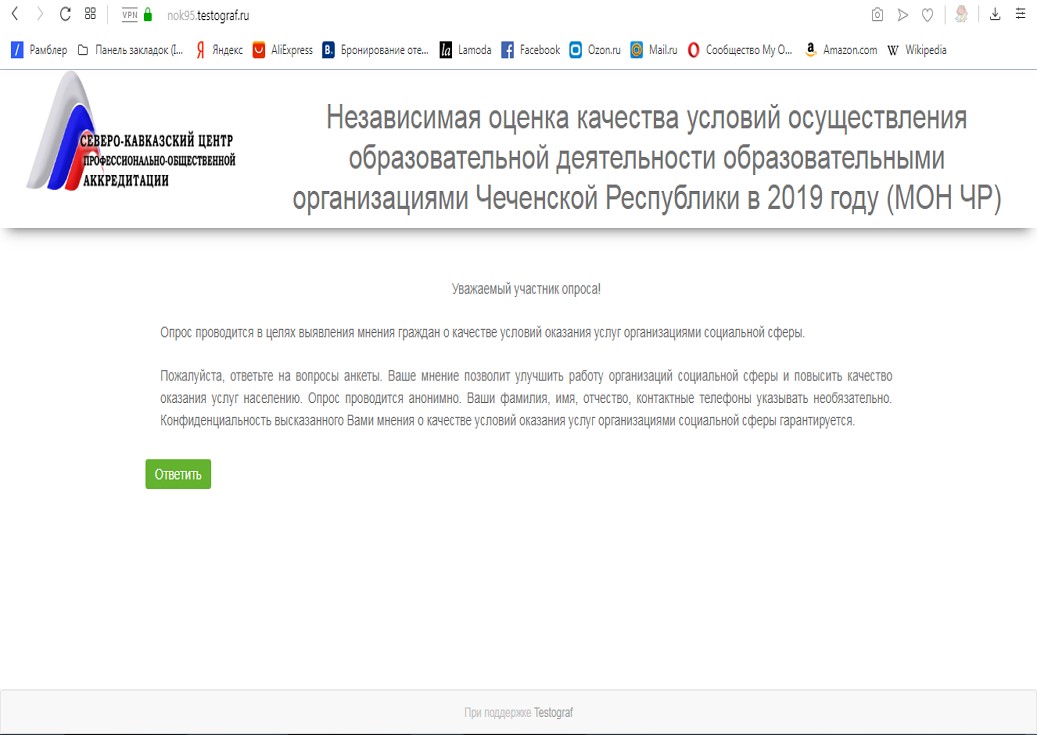Open the Бронирование оте... bookmark

[375, 50]
